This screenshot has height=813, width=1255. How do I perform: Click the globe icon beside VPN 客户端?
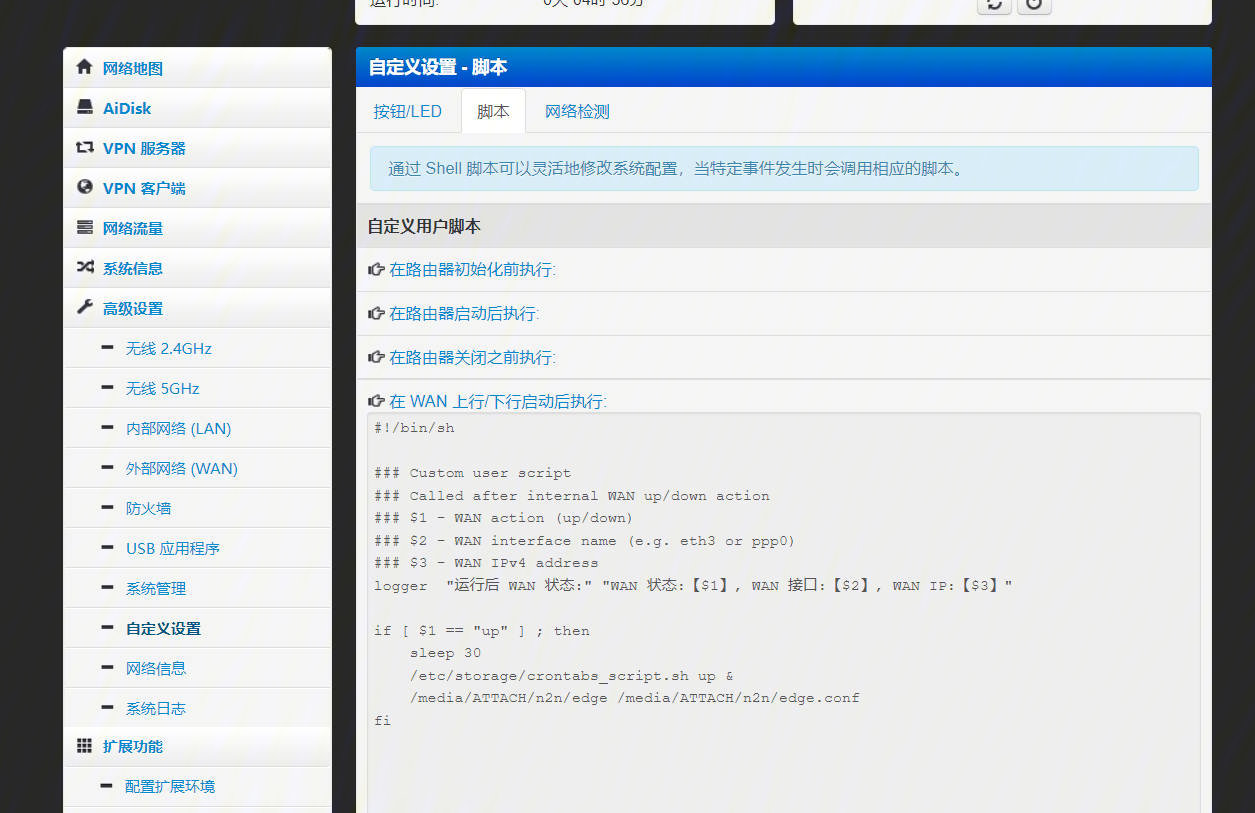point(84,188)
